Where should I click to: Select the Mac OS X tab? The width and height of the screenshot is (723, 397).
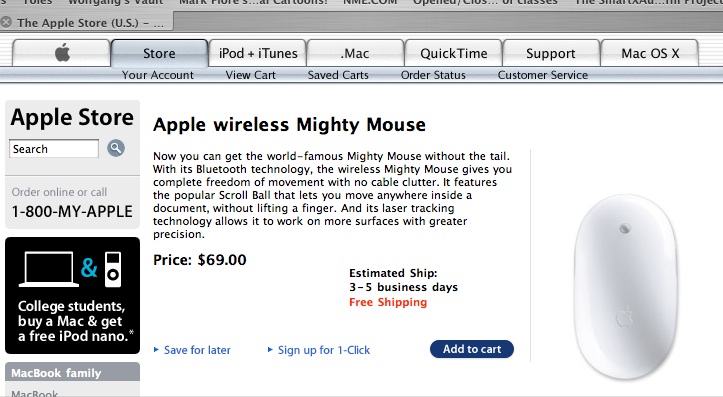[650, 53]
